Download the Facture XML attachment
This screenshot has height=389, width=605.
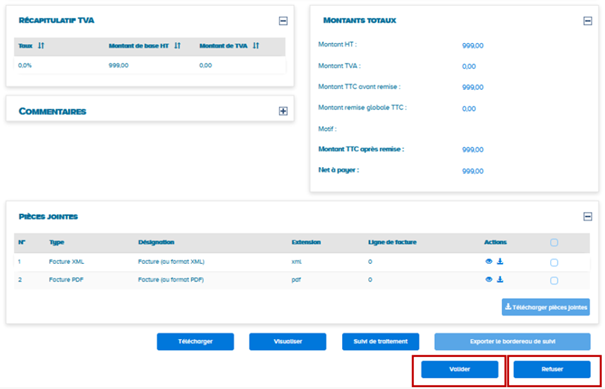click(x=500, y=261)
